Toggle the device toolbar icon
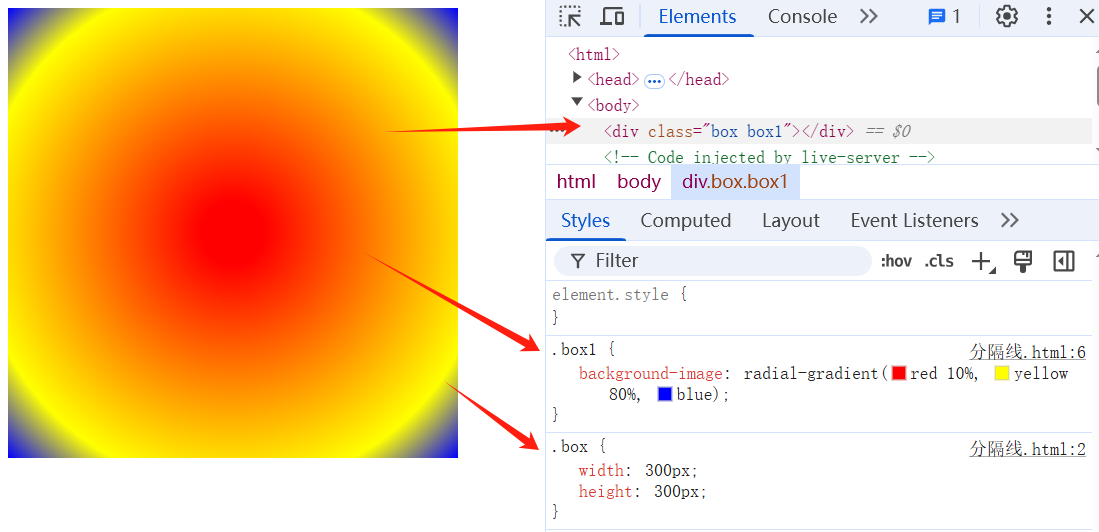This screenshot has height=532, width=1099. 612,16
